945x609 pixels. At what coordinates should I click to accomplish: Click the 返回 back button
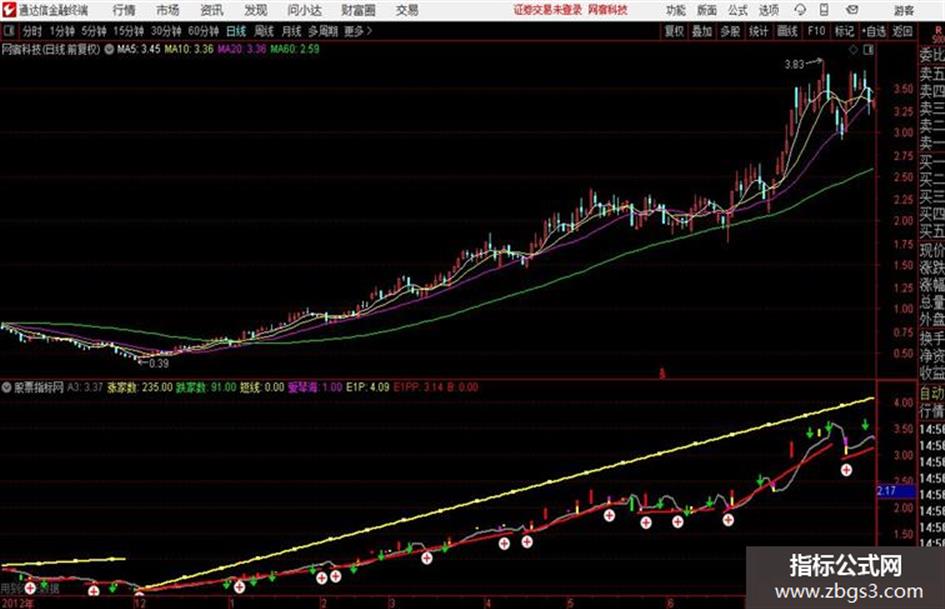click(902, 31)
